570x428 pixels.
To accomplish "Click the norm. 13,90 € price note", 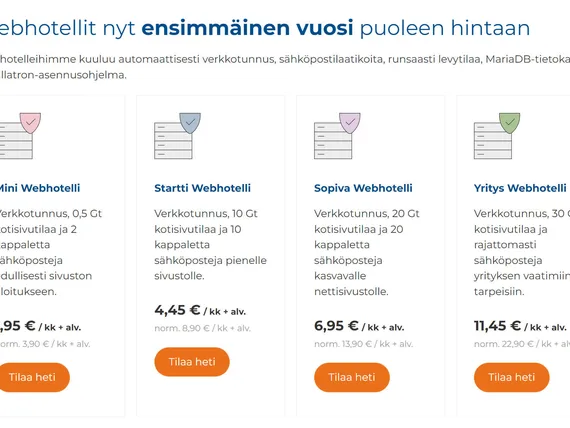I will tap(364, 344).
